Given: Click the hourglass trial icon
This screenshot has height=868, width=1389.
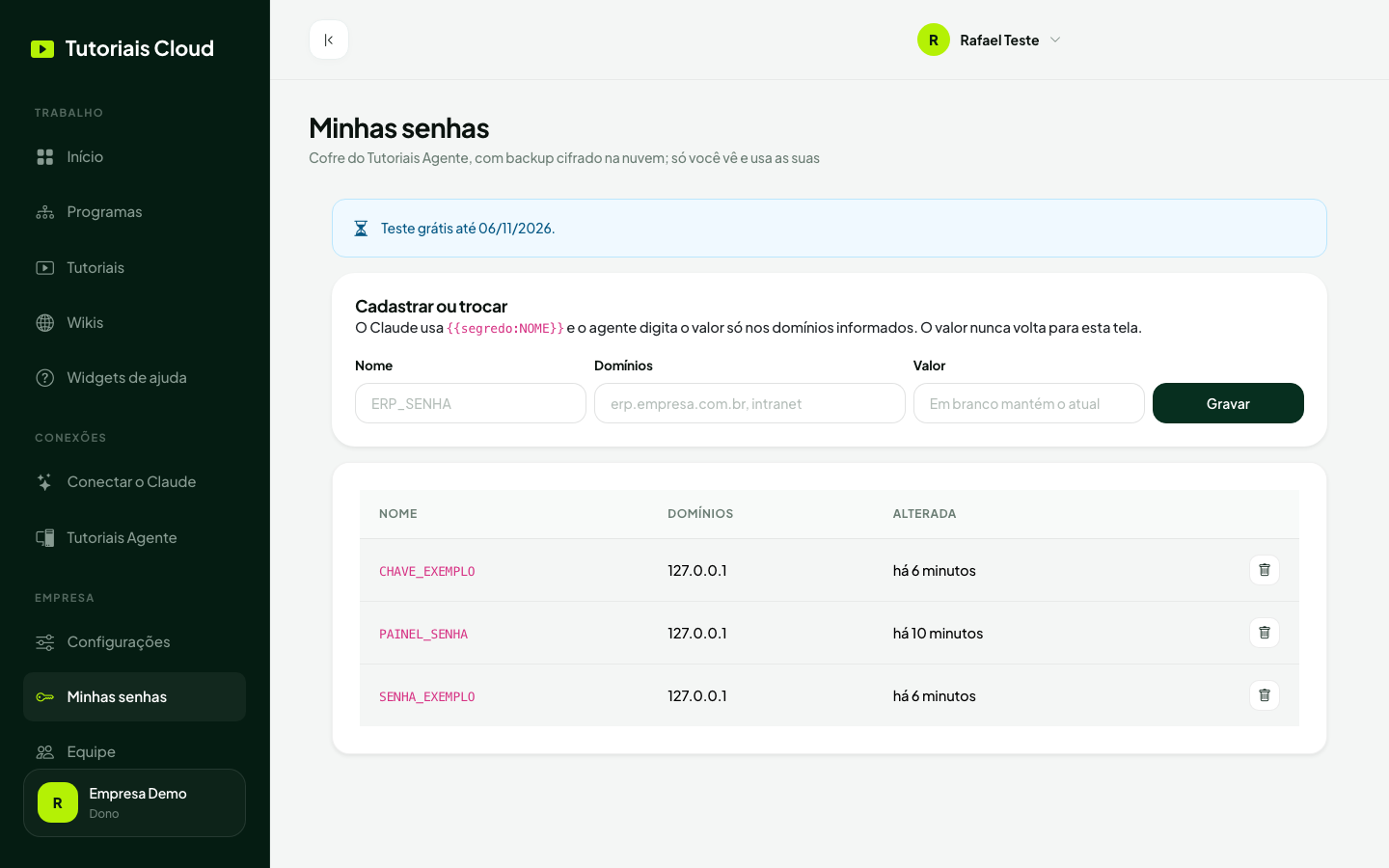Looking at the screenshot, I should [x=361, y=229].
